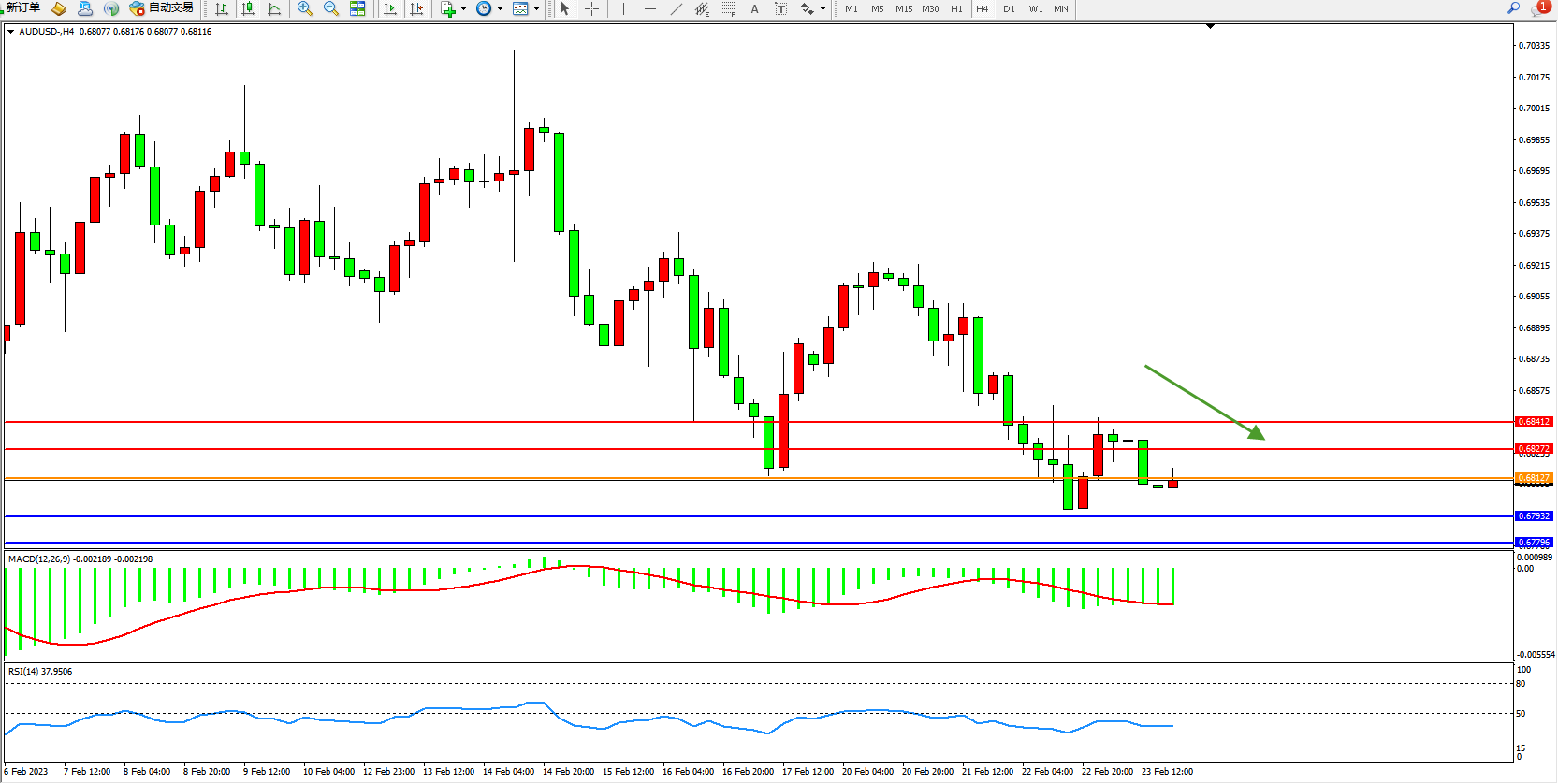Viewport: 1558px width, 784px height.
Task: Click the zoom in magnifier icon
Action: click(x=305, y=9)
